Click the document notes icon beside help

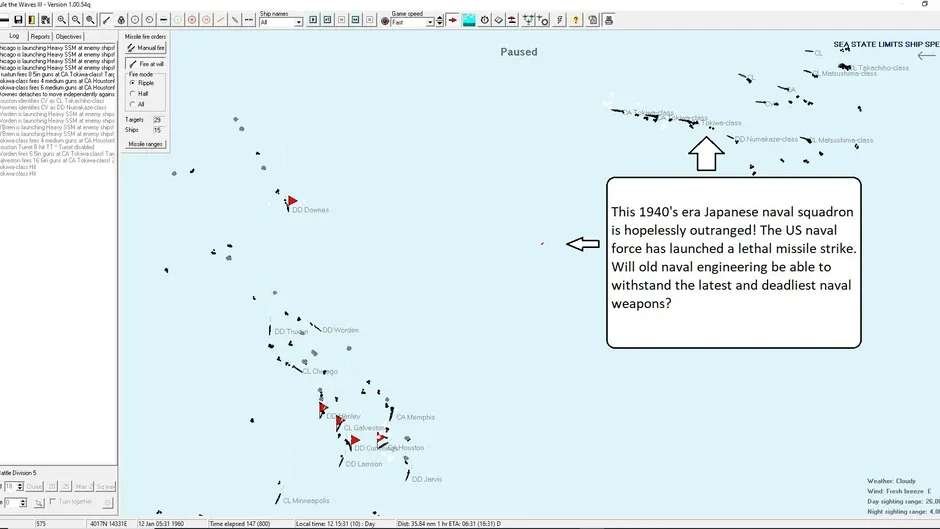(x=593, y=20)
